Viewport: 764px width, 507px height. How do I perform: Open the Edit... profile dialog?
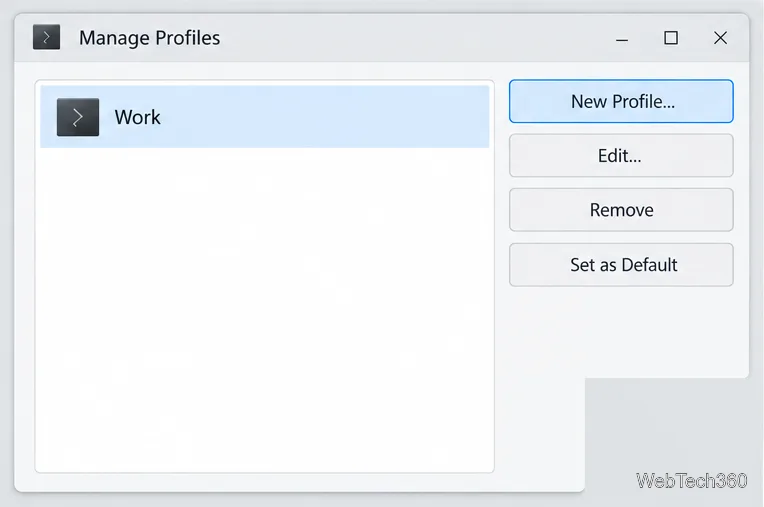(621, 155)
